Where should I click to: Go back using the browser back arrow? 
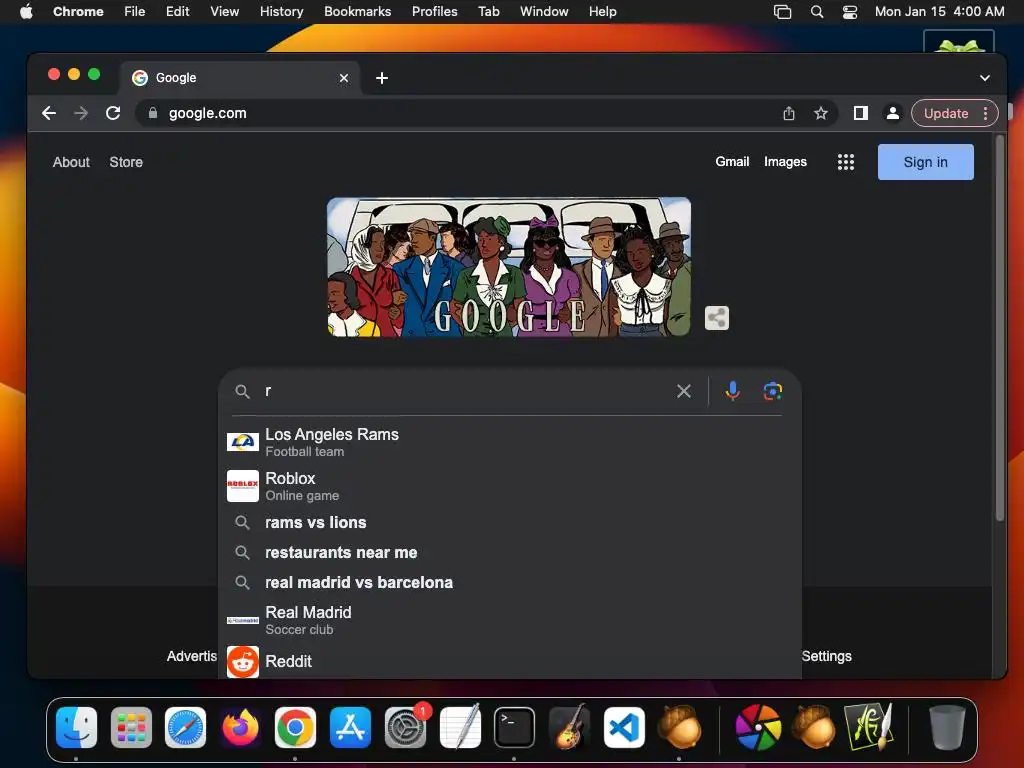pos(49,113)
